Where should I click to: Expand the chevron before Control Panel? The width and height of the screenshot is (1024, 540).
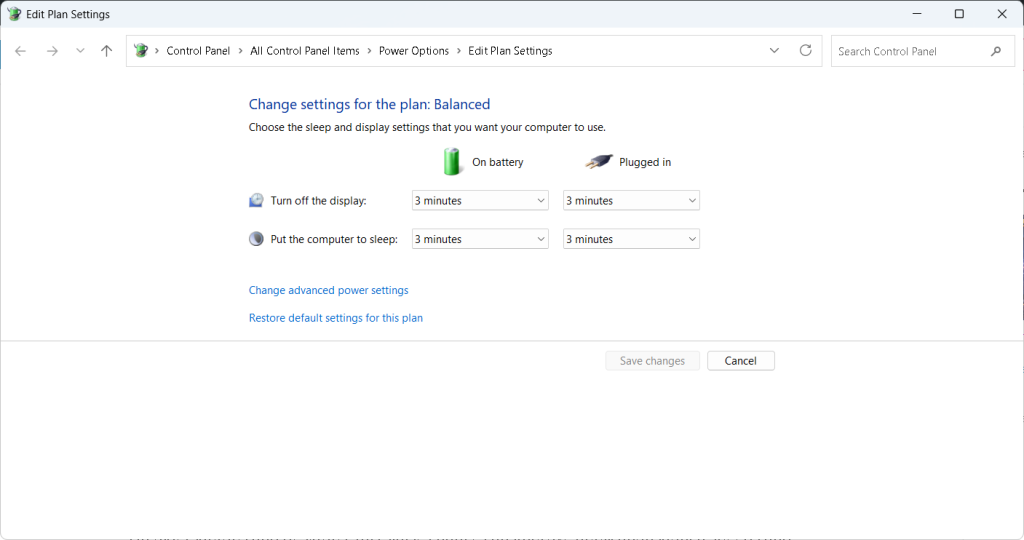pyautogui.click(x=157, y=51)
